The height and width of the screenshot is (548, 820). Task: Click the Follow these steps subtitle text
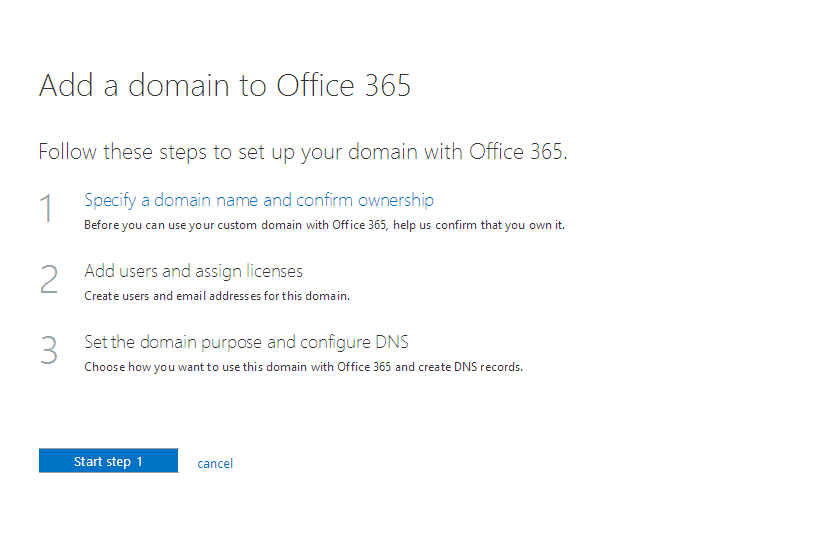(303, 152)
